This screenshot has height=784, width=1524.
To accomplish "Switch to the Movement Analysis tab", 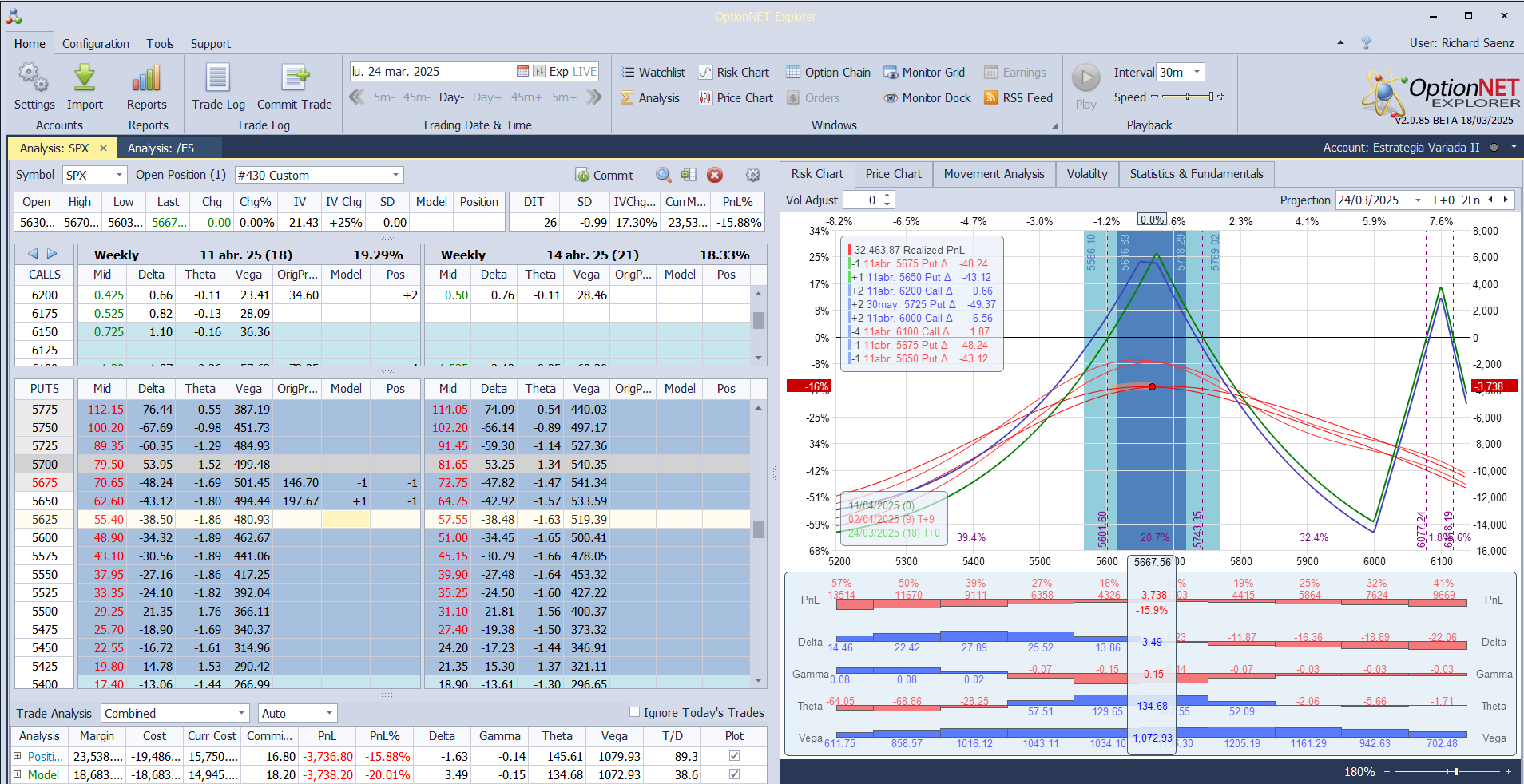I will (994, 174).
